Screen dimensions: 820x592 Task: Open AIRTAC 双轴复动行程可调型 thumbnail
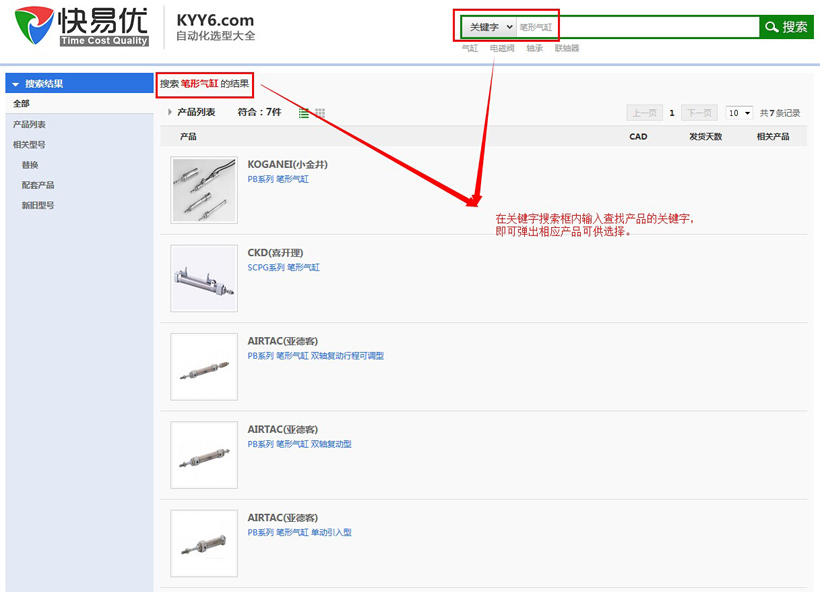[x=204, y=367]
